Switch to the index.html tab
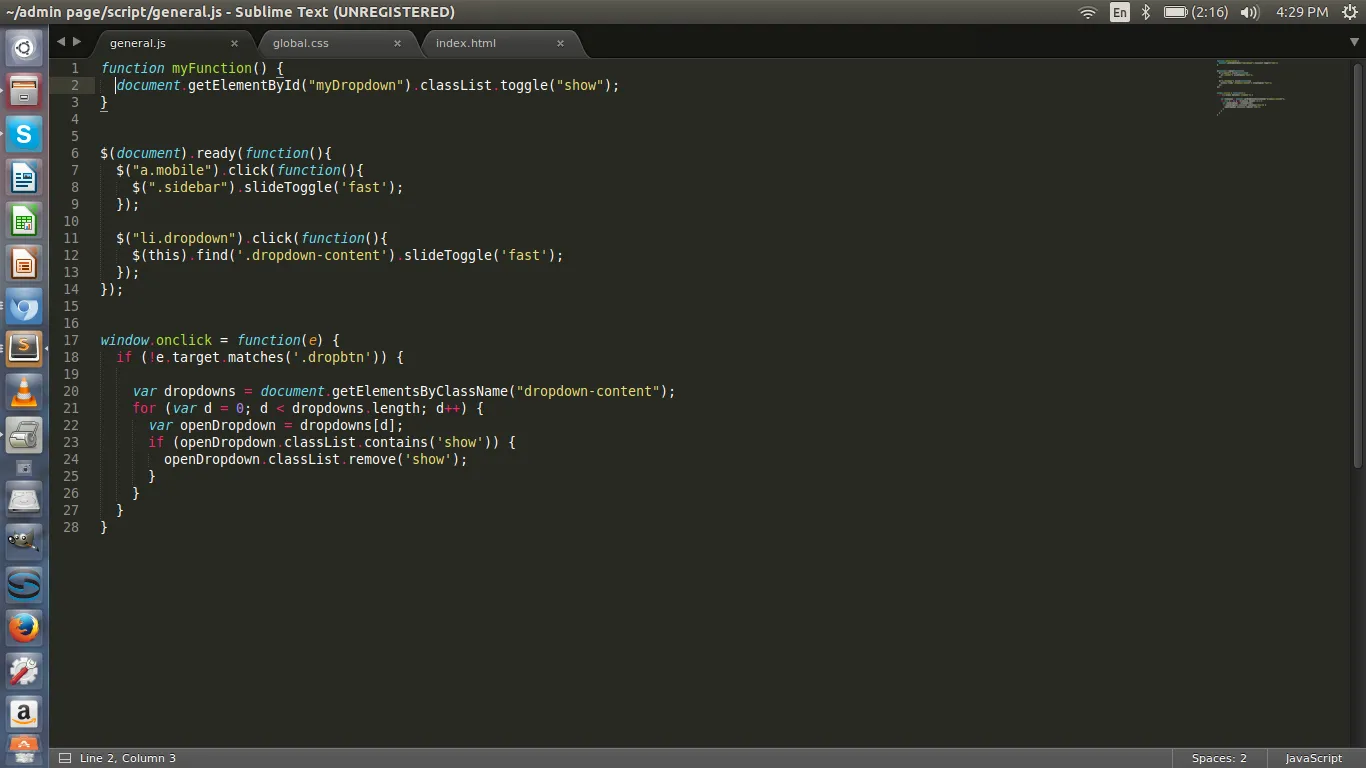This screenshot has width=1366, height=768. pyautogui.click(x=466, y=43)
